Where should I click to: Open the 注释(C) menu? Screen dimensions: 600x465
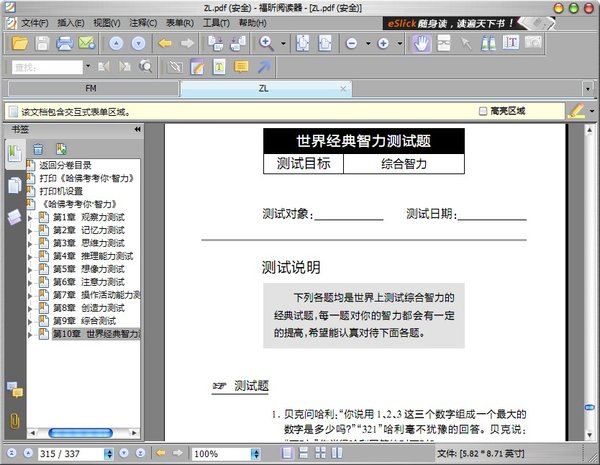click(x=143, y=23)
